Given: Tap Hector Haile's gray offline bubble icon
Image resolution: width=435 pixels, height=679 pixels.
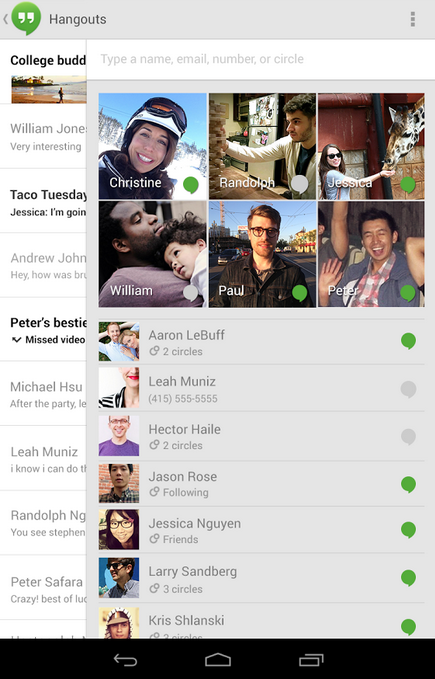Looking at the screenshot, I should (x=408, y=436).
